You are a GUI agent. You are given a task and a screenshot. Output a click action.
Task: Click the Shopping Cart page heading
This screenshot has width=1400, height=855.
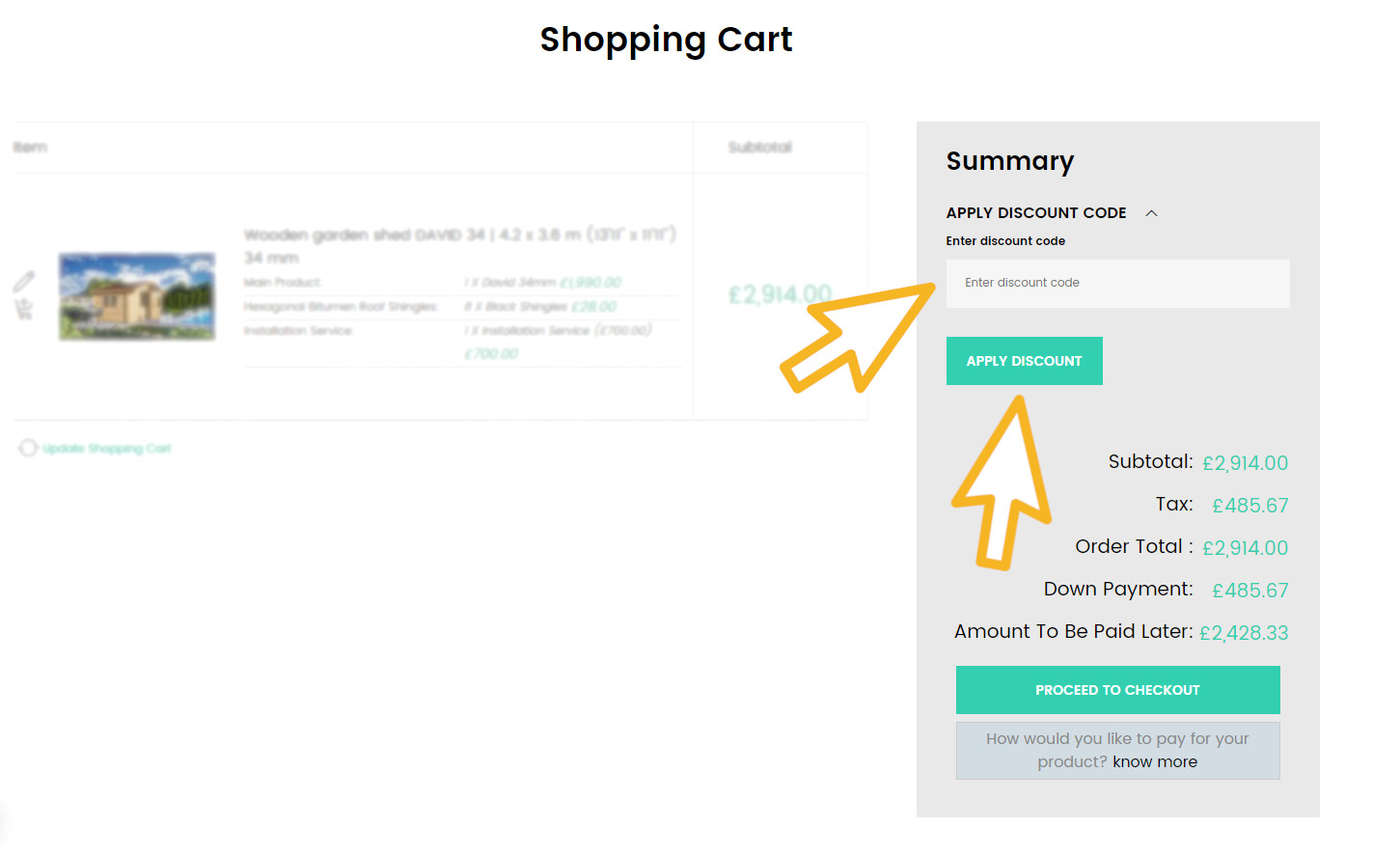tap(666, 40)
